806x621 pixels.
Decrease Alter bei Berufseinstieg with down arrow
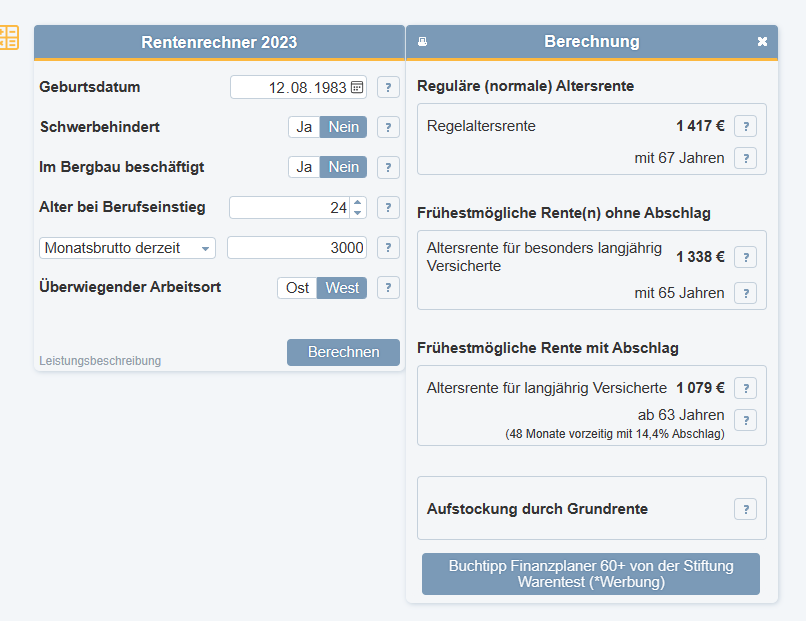[358, 213]
